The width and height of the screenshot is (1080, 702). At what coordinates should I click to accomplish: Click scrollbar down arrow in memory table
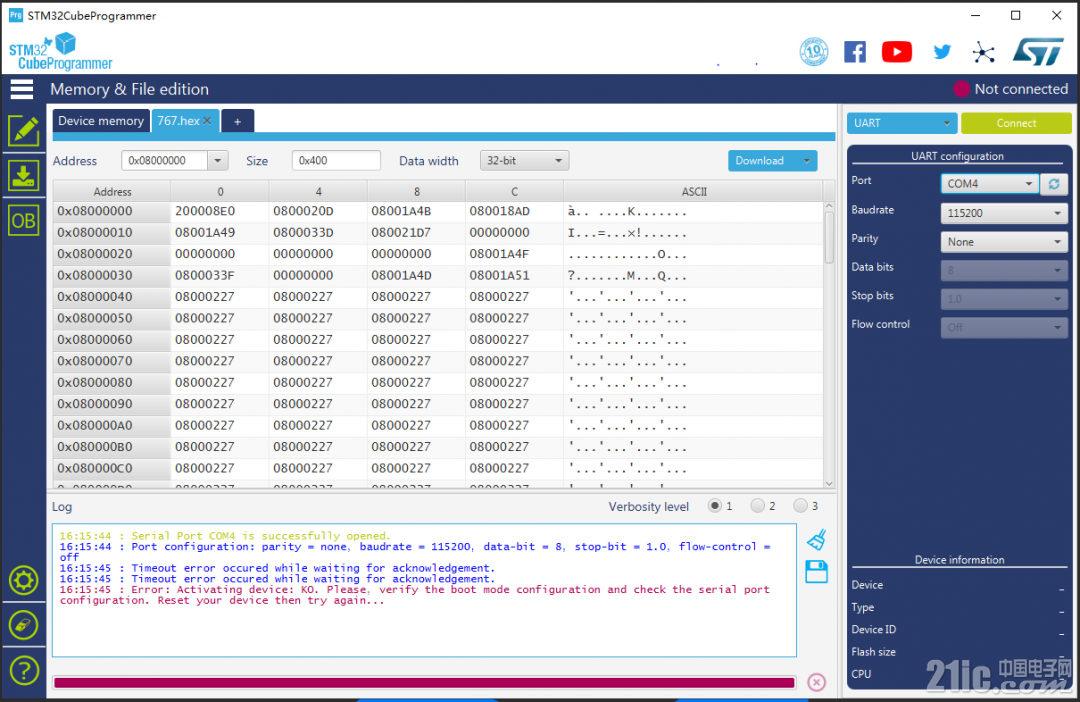click(829, 484)
